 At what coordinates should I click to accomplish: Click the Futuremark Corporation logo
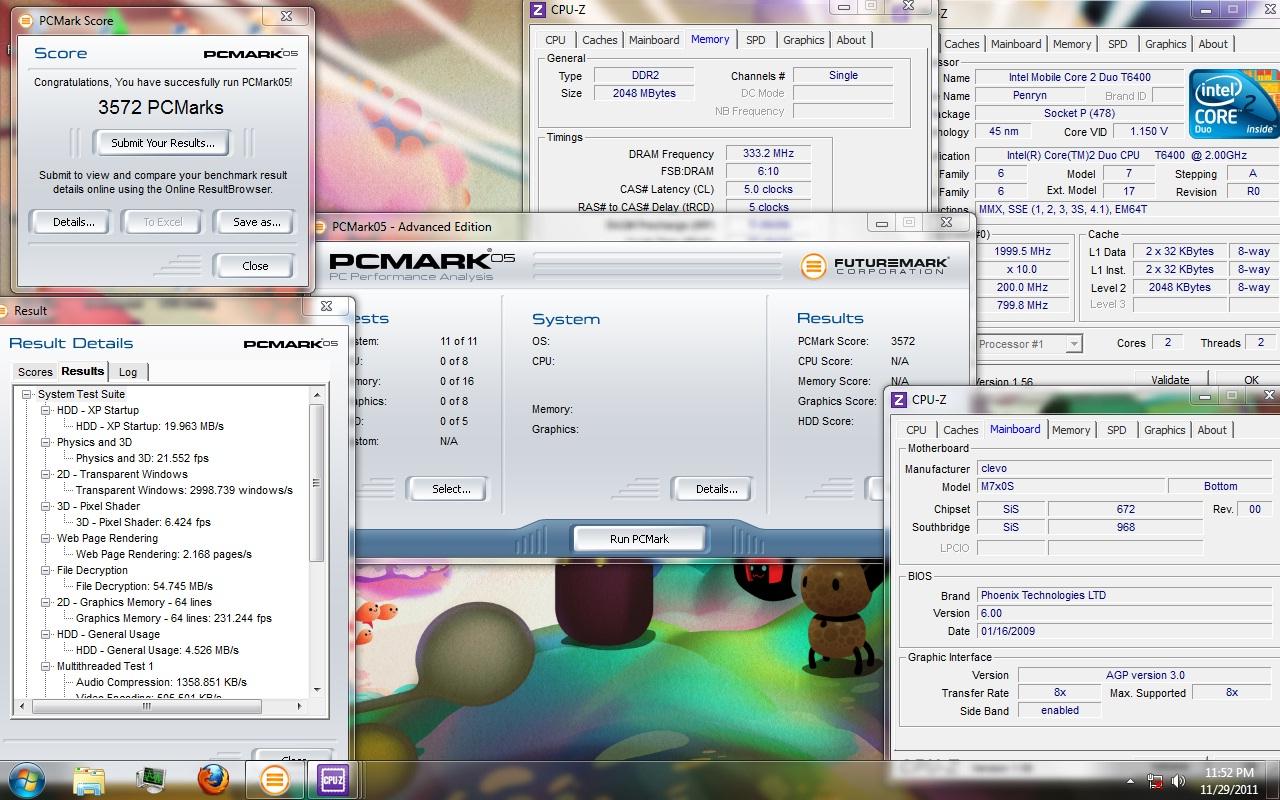874,265
